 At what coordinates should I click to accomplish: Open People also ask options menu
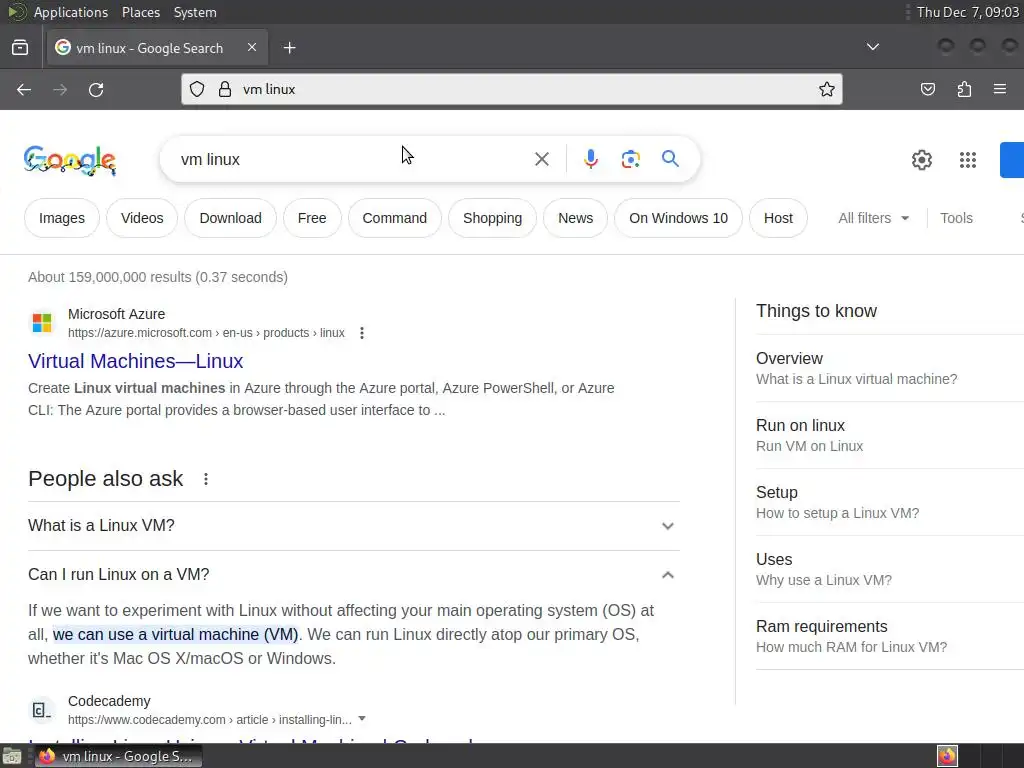(x=206, y=479)
